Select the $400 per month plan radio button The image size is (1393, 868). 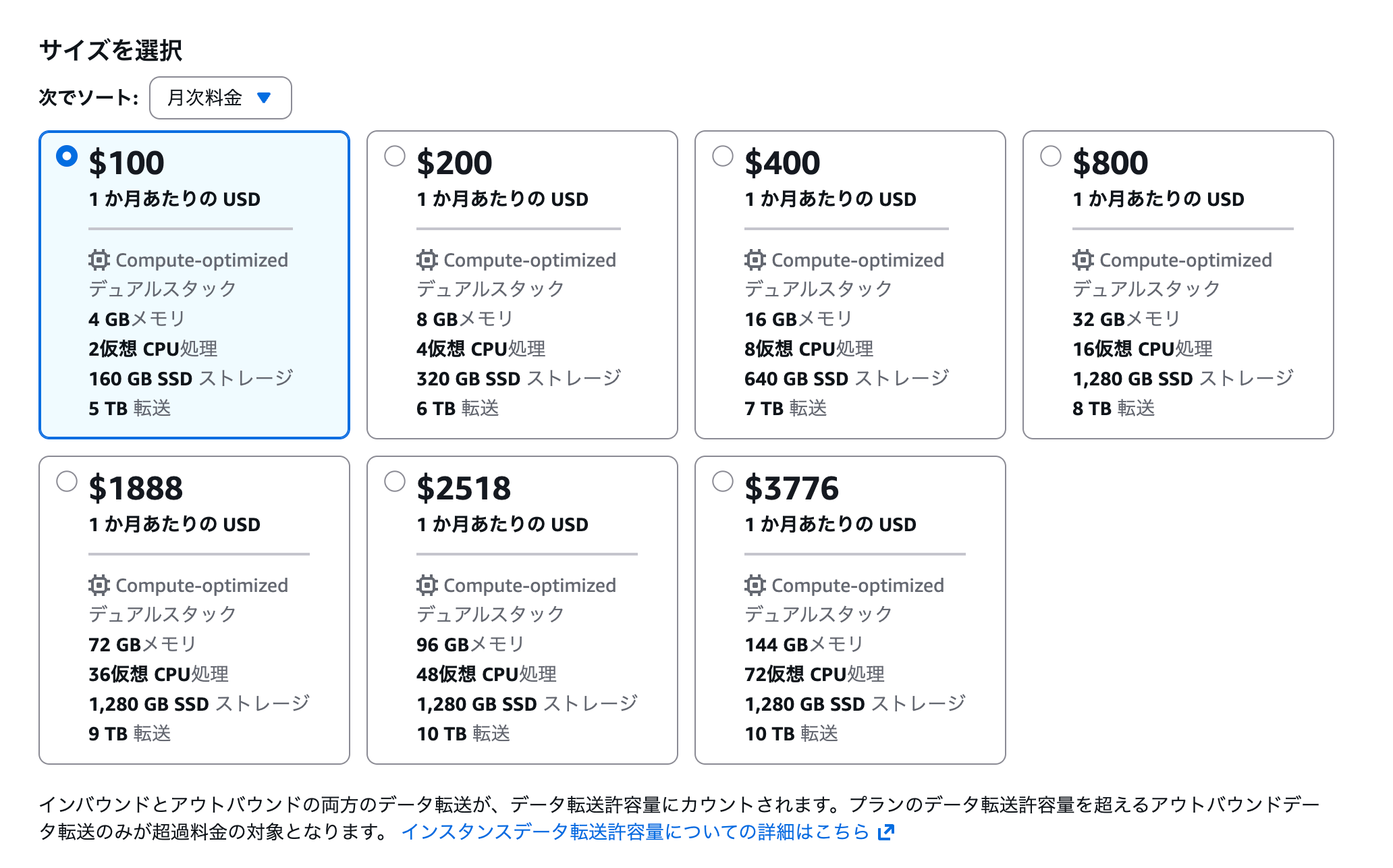[x=723, y=155]
